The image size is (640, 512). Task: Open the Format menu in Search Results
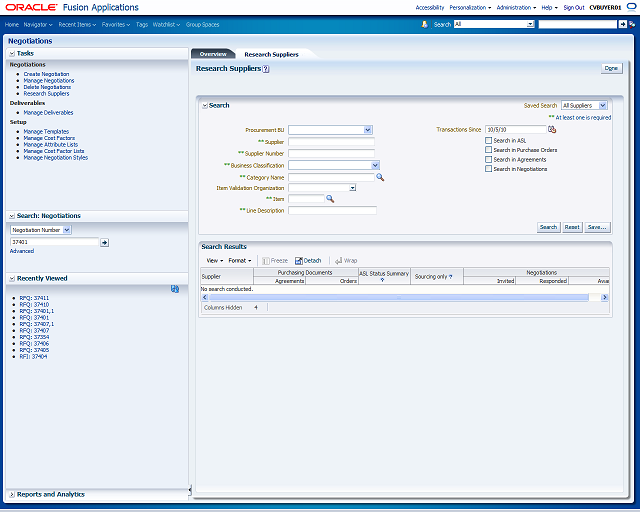[240, 260]
